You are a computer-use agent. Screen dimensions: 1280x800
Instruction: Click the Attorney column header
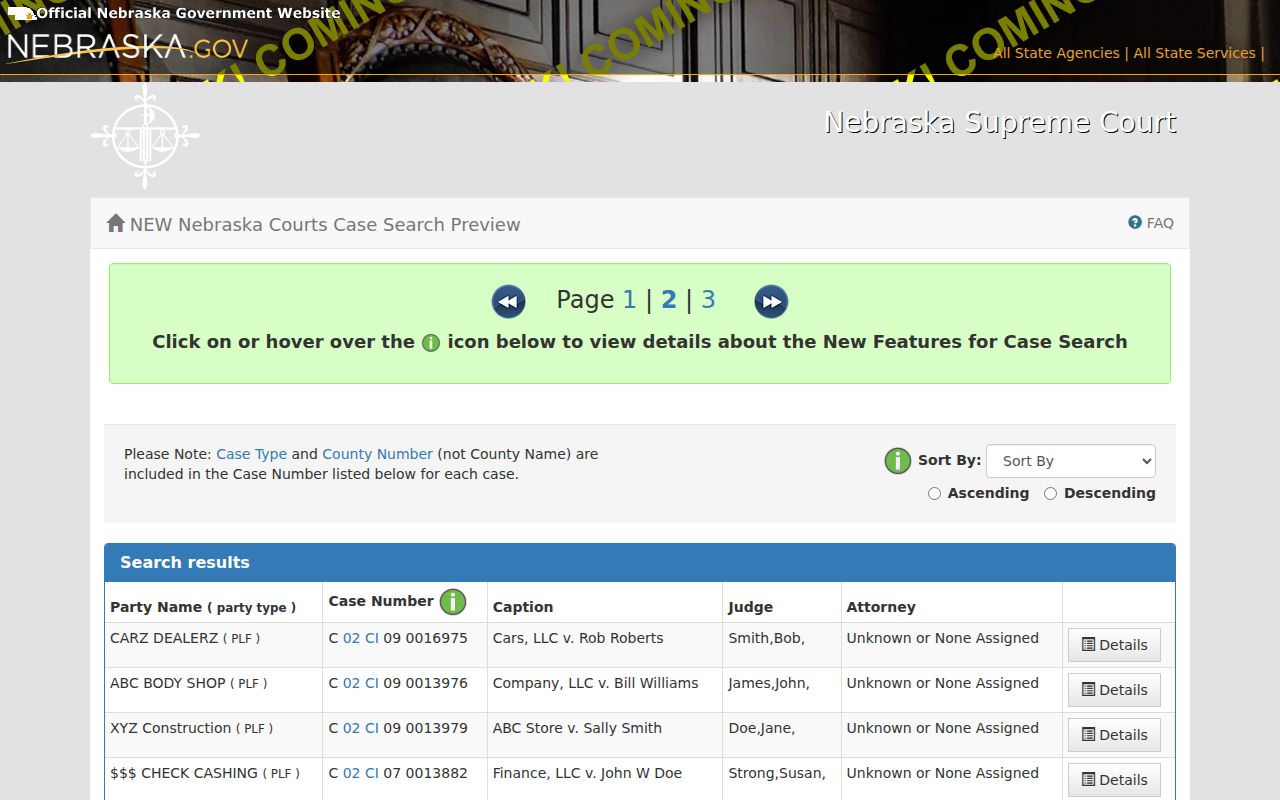tap(881, 607)
